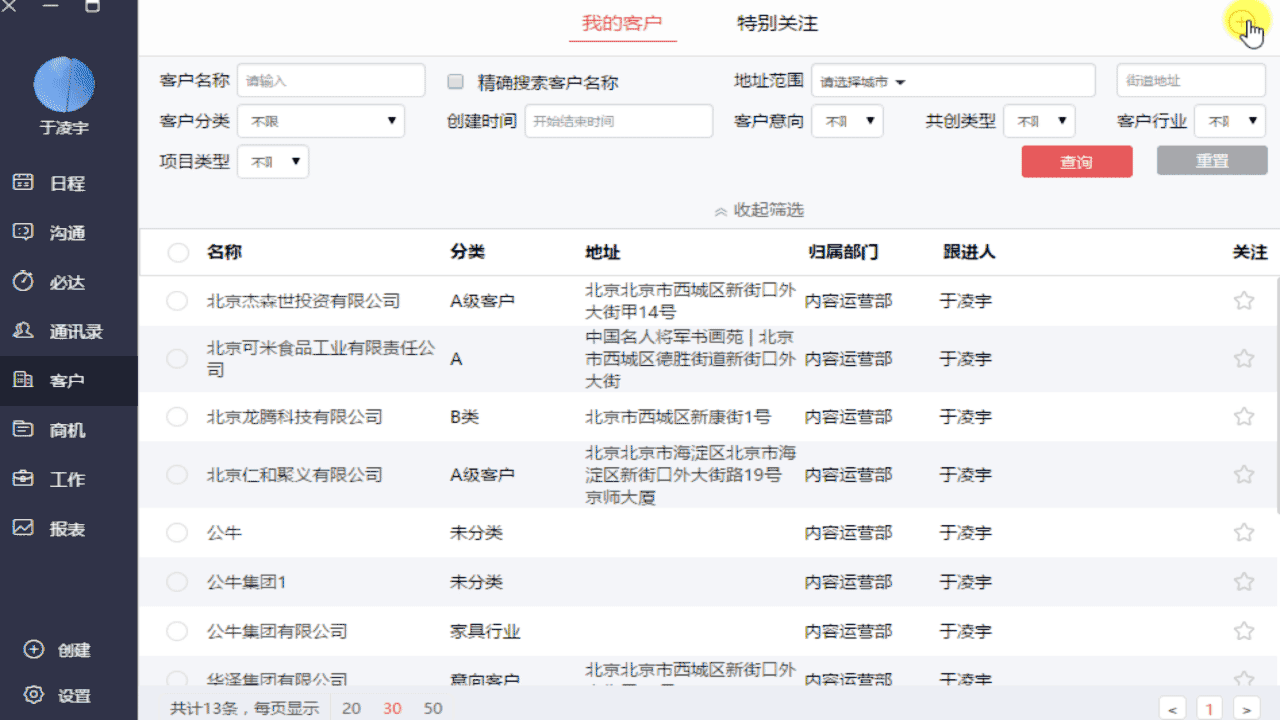Viewport: 1280px width, 720px height.
Task: Switch to the 我的客户 tab
Action: click(x=622, y=23)
